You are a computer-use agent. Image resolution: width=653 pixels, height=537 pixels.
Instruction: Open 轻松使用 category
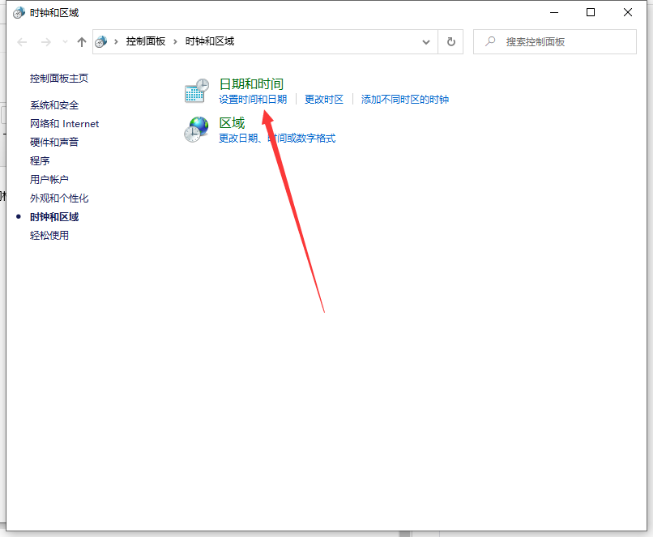point(49,235)
